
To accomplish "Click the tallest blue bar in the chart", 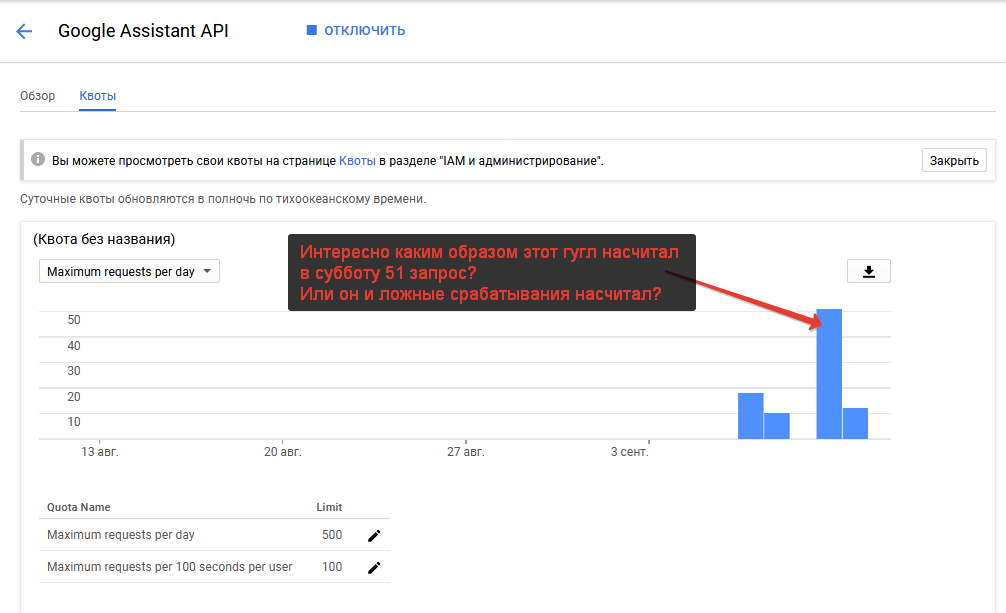I will pos(829,375).
